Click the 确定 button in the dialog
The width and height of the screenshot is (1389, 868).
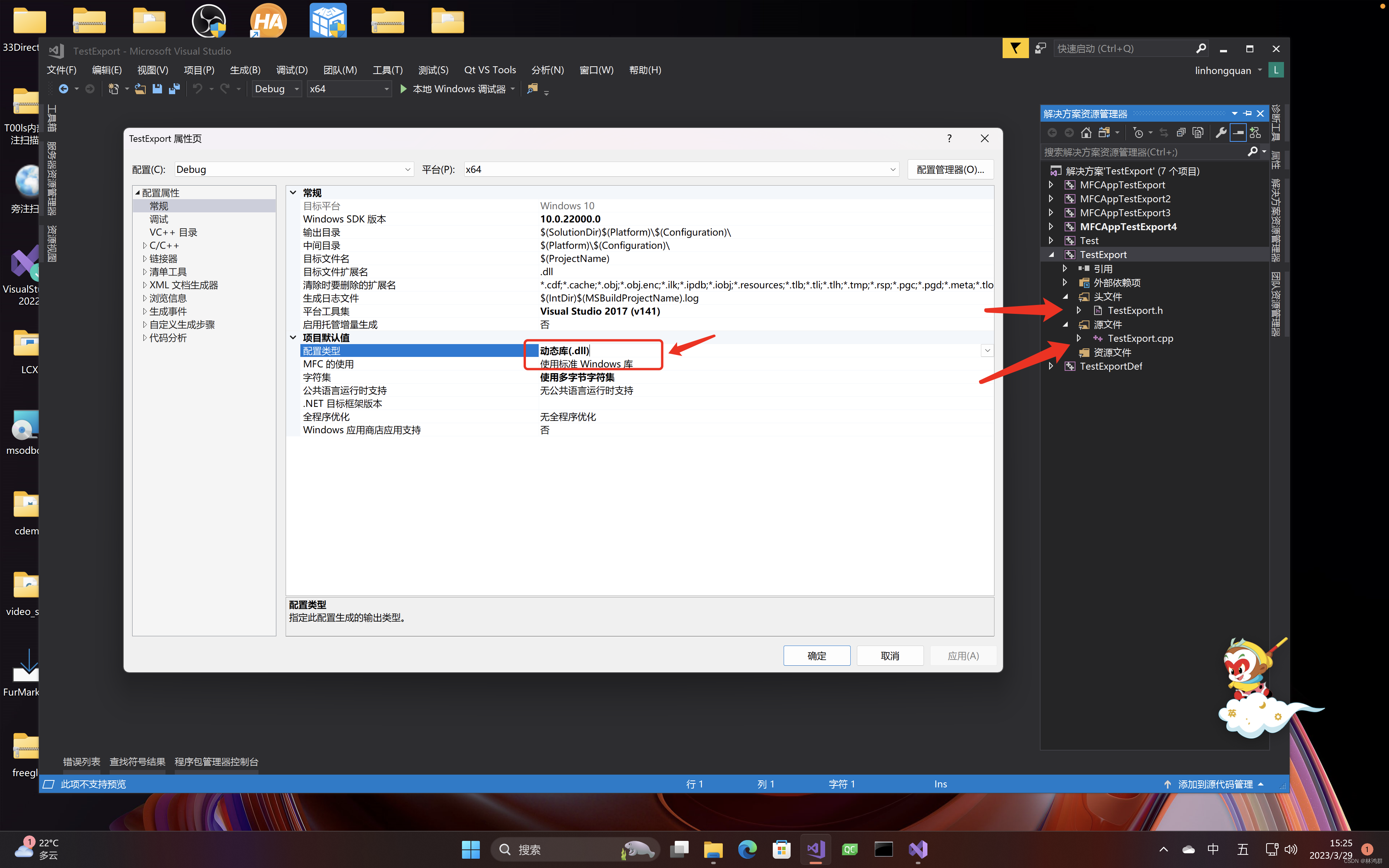[817, 655]
